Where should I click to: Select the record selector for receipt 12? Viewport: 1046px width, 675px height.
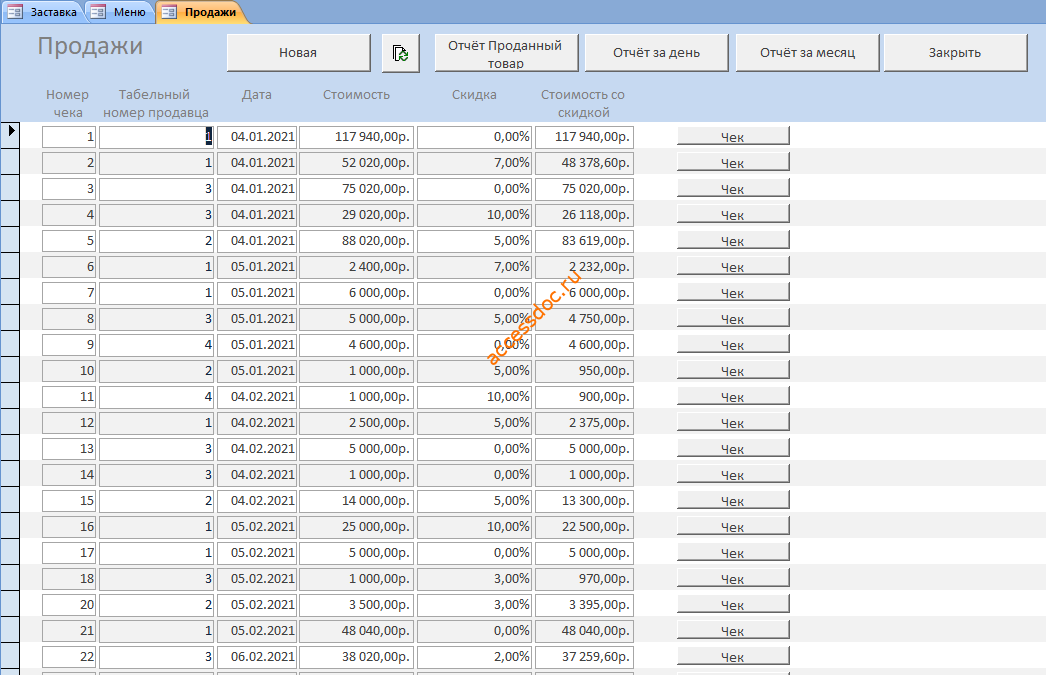pyautogui.click(x=10, y=422)
